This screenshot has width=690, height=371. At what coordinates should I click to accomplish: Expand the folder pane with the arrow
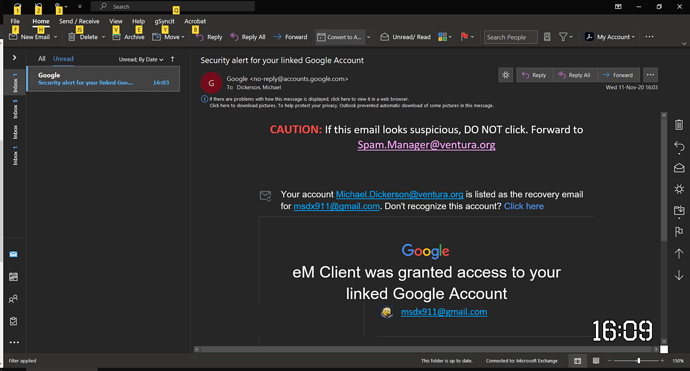tap(14, 58)
